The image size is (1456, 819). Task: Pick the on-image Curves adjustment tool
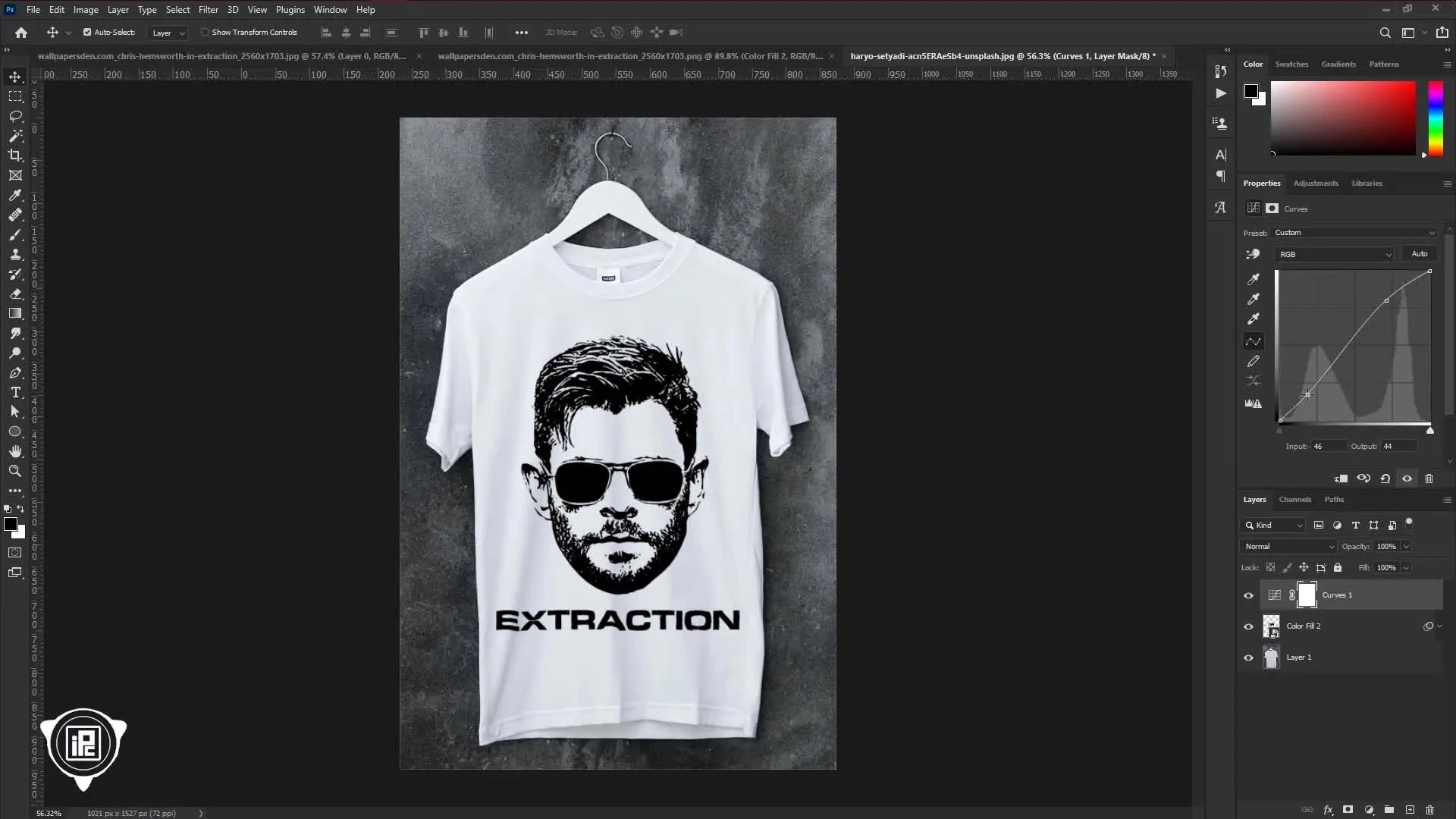[x=1254, y=254]
